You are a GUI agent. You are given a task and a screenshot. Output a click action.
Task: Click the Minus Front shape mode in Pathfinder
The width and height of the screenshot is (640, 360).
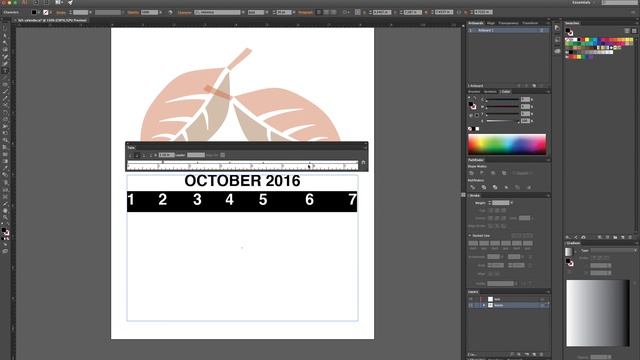coord(482,173)
